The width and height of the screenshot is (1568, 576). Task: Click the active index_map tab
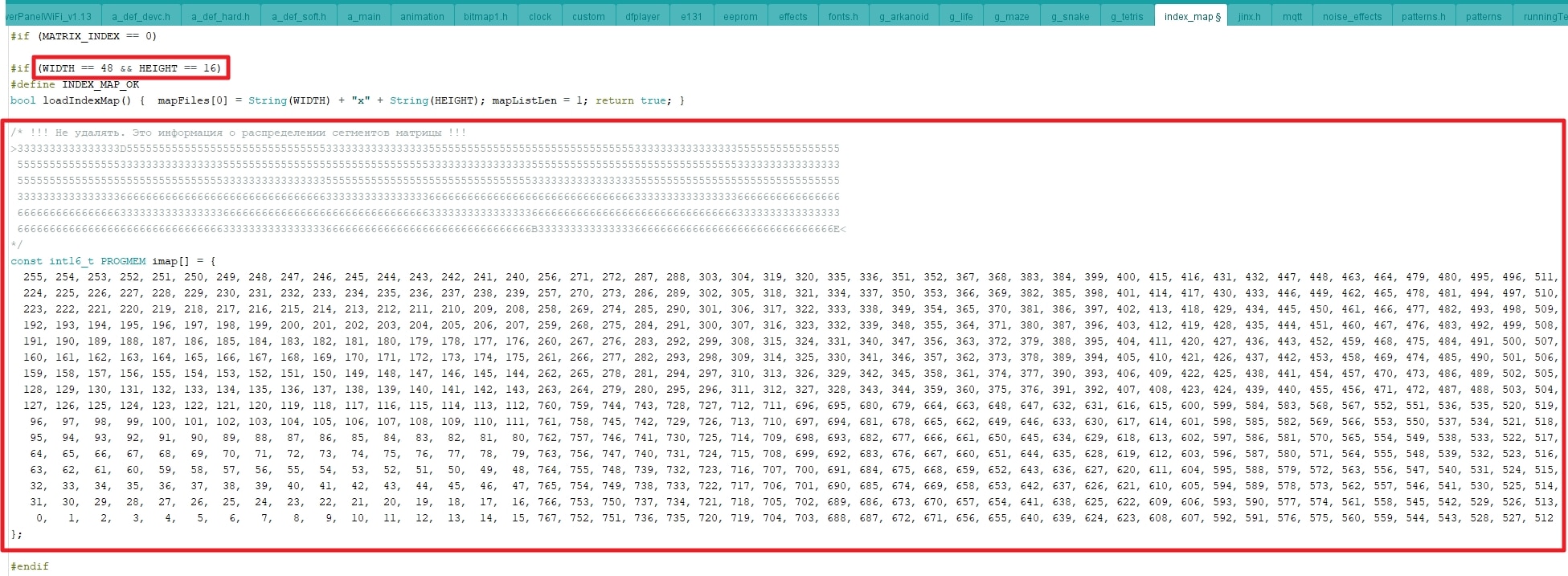(x=1192, y=16)
